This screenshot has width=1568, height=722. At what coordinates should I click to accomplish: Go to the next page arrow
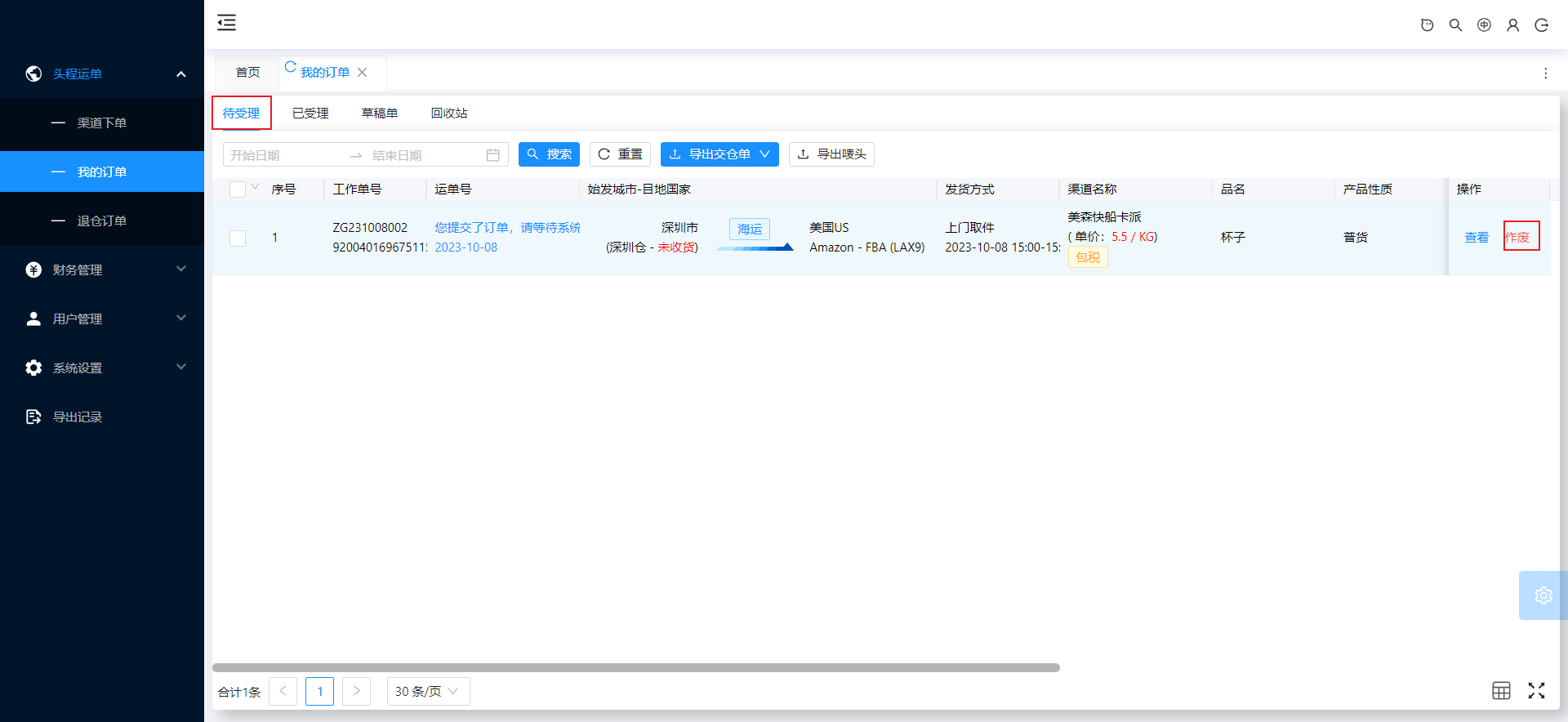356,691
